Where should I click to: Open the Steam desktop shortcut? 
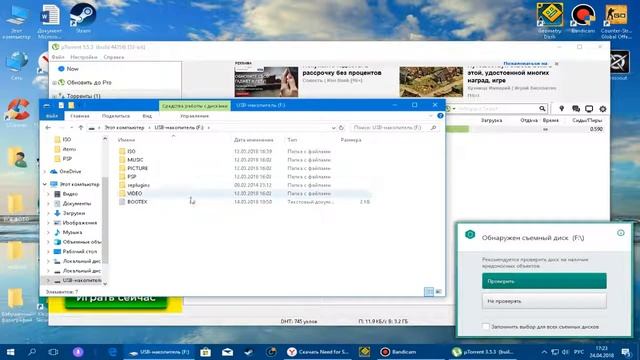pyautogui.click(x=83, y=18)
